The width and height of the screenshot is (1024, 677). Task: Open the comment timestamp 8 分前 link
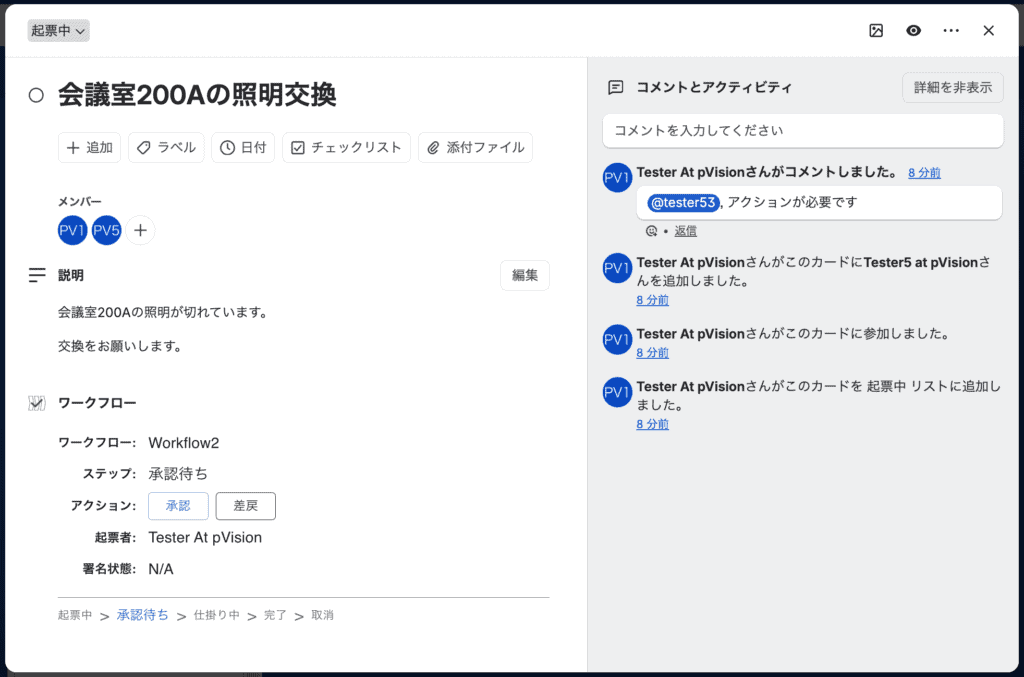pyautogui.click(x=924, y=173)
